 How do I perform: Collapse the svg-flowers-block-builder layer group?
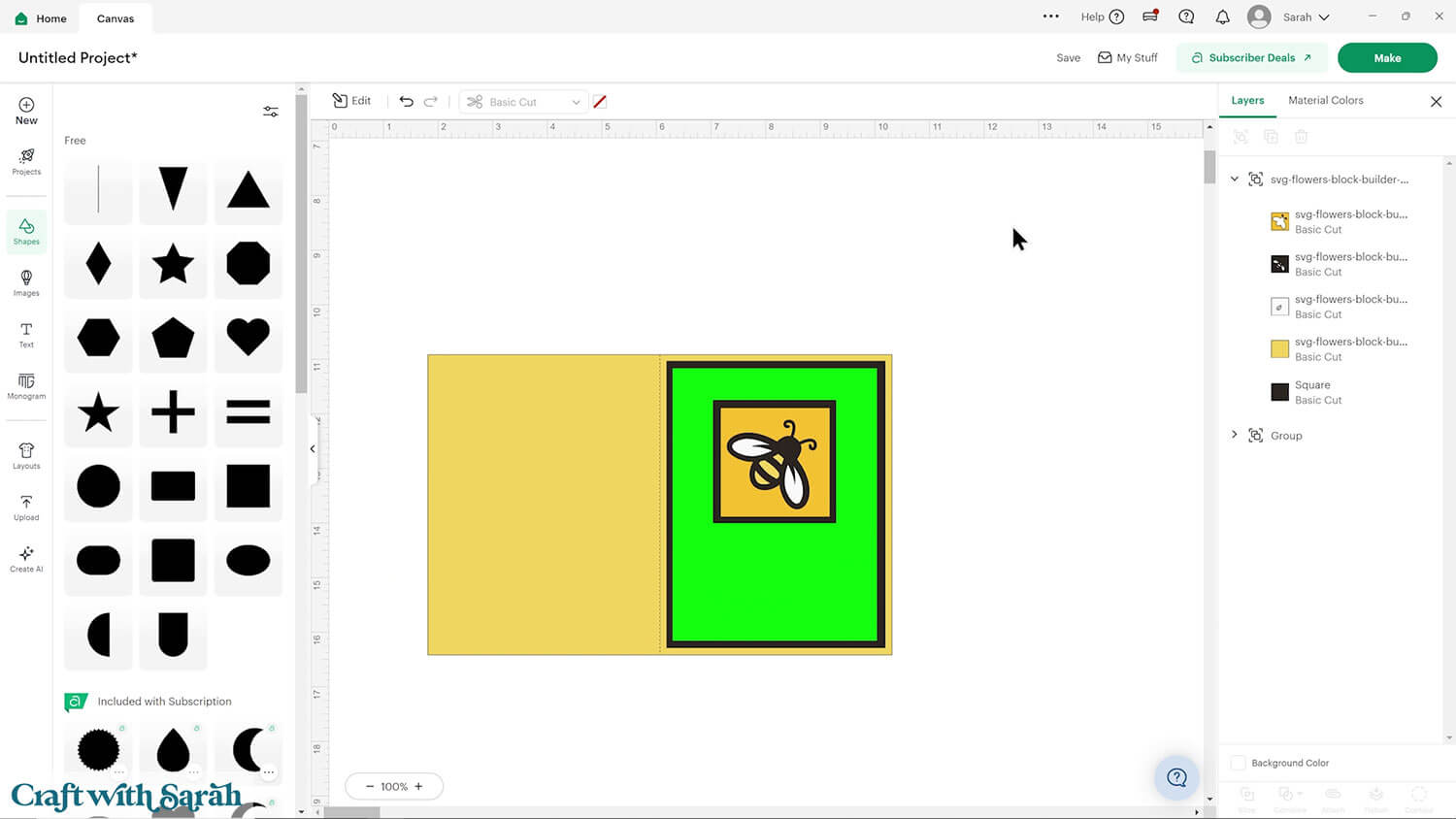click(x=1235, y=180)
